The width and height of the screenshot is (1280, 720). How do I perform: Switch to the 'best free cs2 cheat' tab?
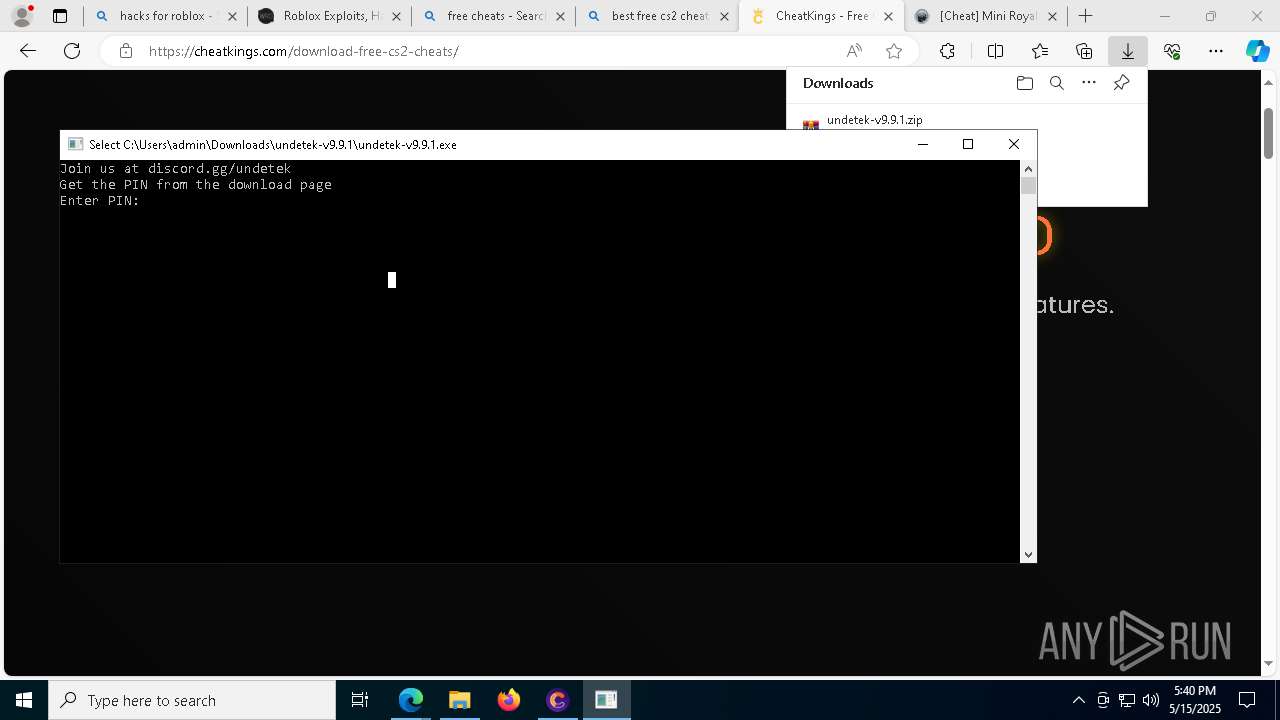click(656, 16)
